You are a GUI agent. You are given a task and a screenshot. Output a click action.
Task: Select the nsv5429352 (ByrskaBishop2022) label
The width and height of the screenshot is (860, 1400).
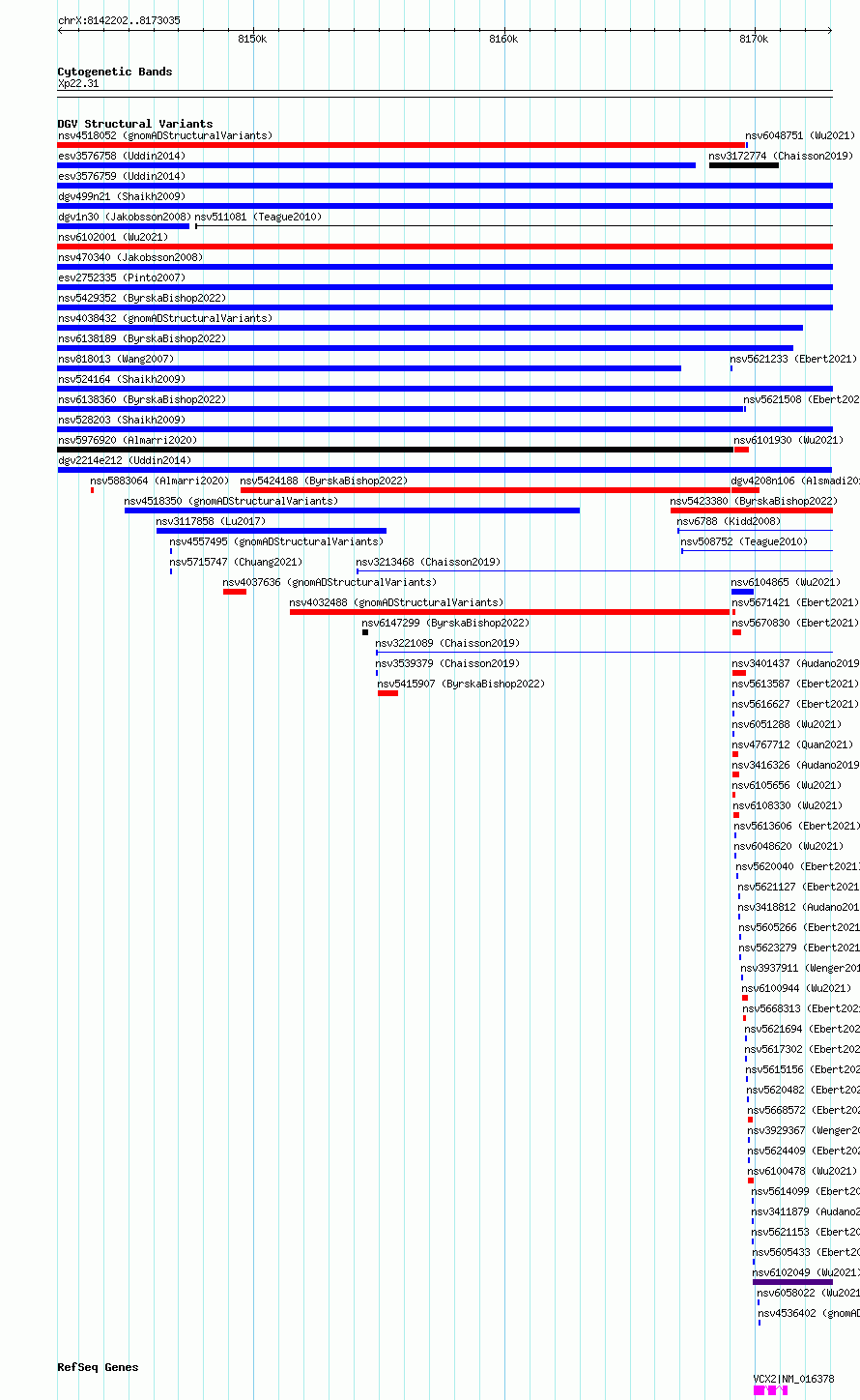(x=142, y=298)
